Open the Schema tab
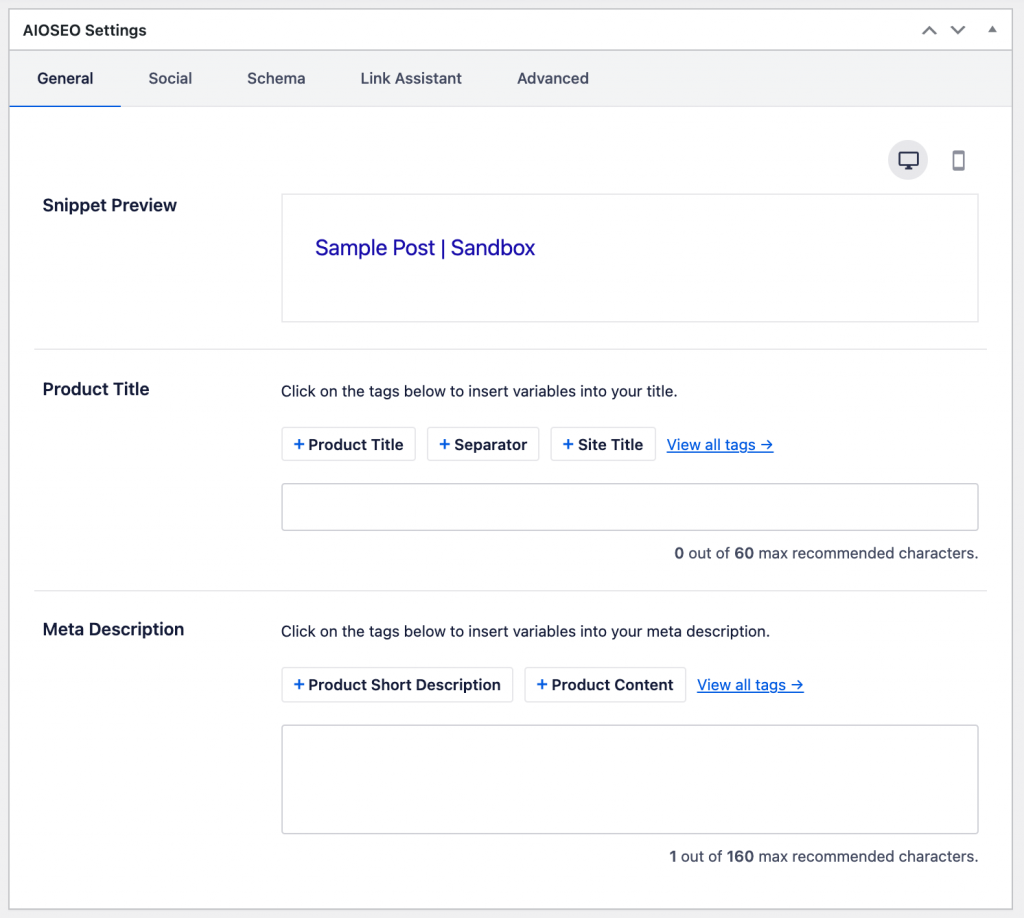This screenshot has width=1024, height=918. (x=276, y=78)
